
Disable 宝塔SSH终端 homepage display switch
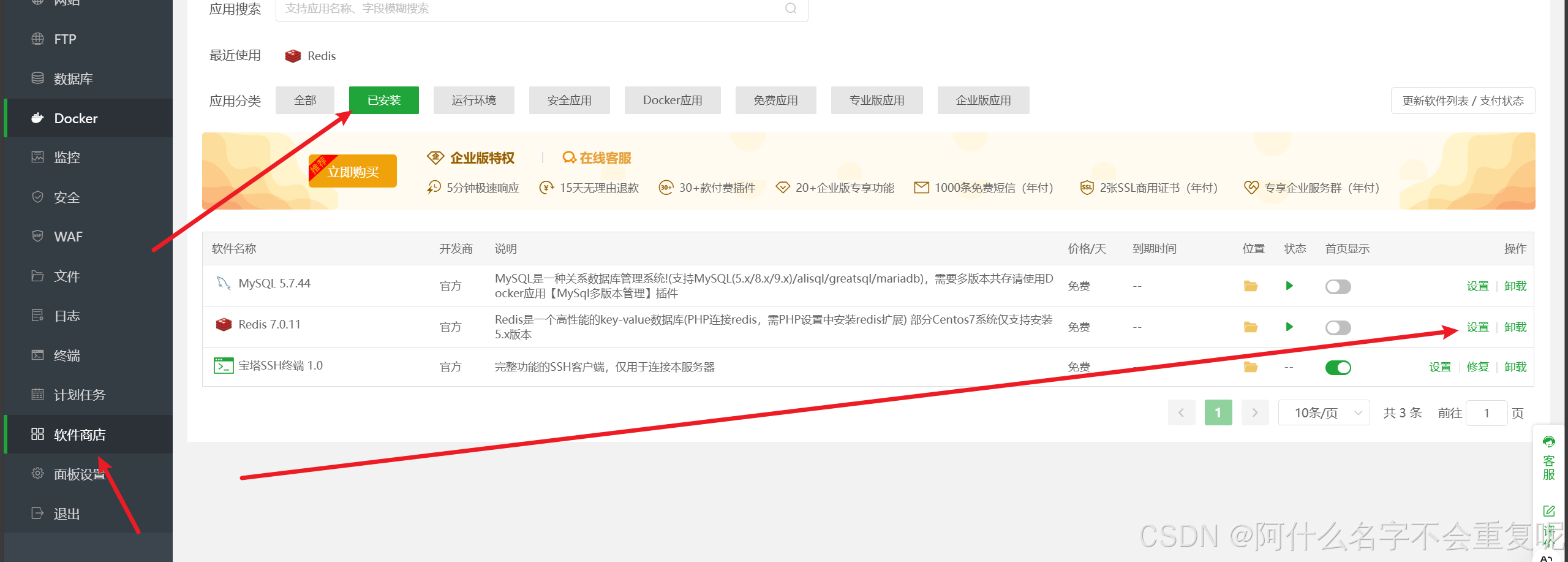(x=1338, y=367)
